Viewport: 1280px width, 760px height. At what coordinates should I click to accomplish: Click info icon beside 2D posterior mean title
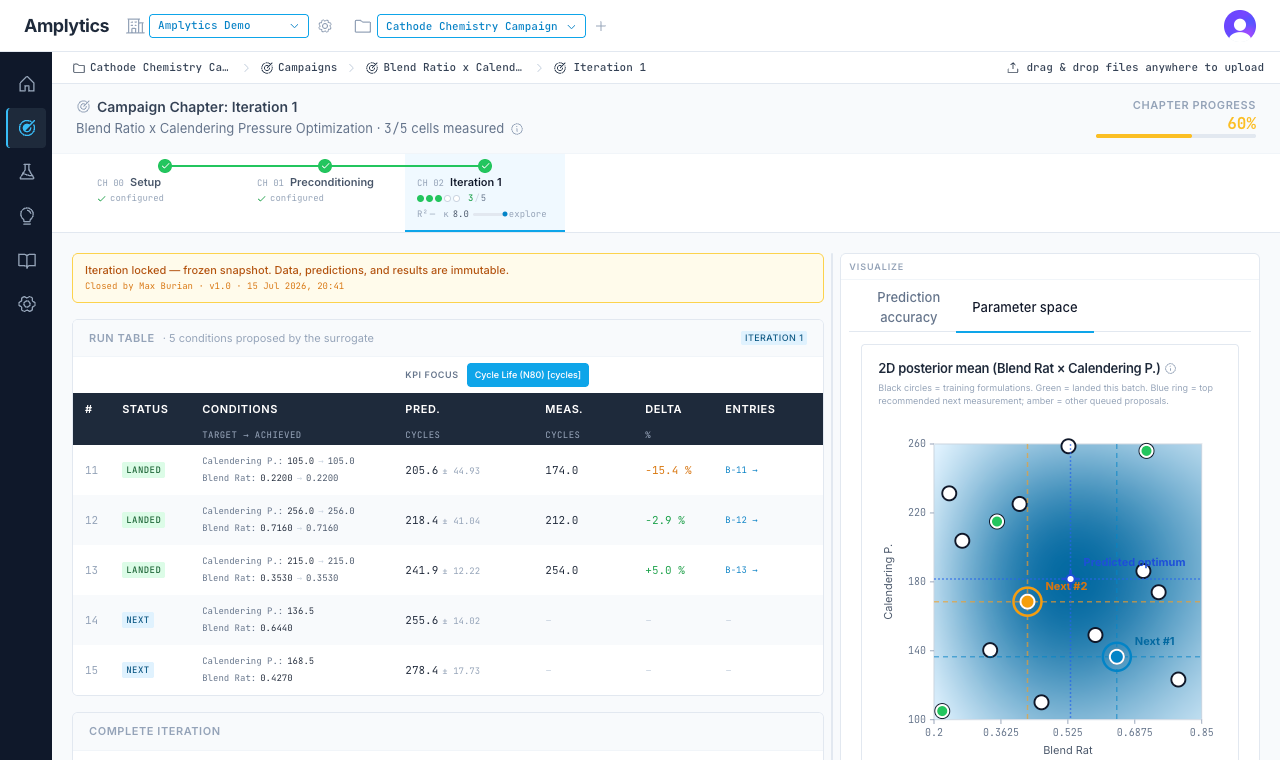(x=1171, y=368)
